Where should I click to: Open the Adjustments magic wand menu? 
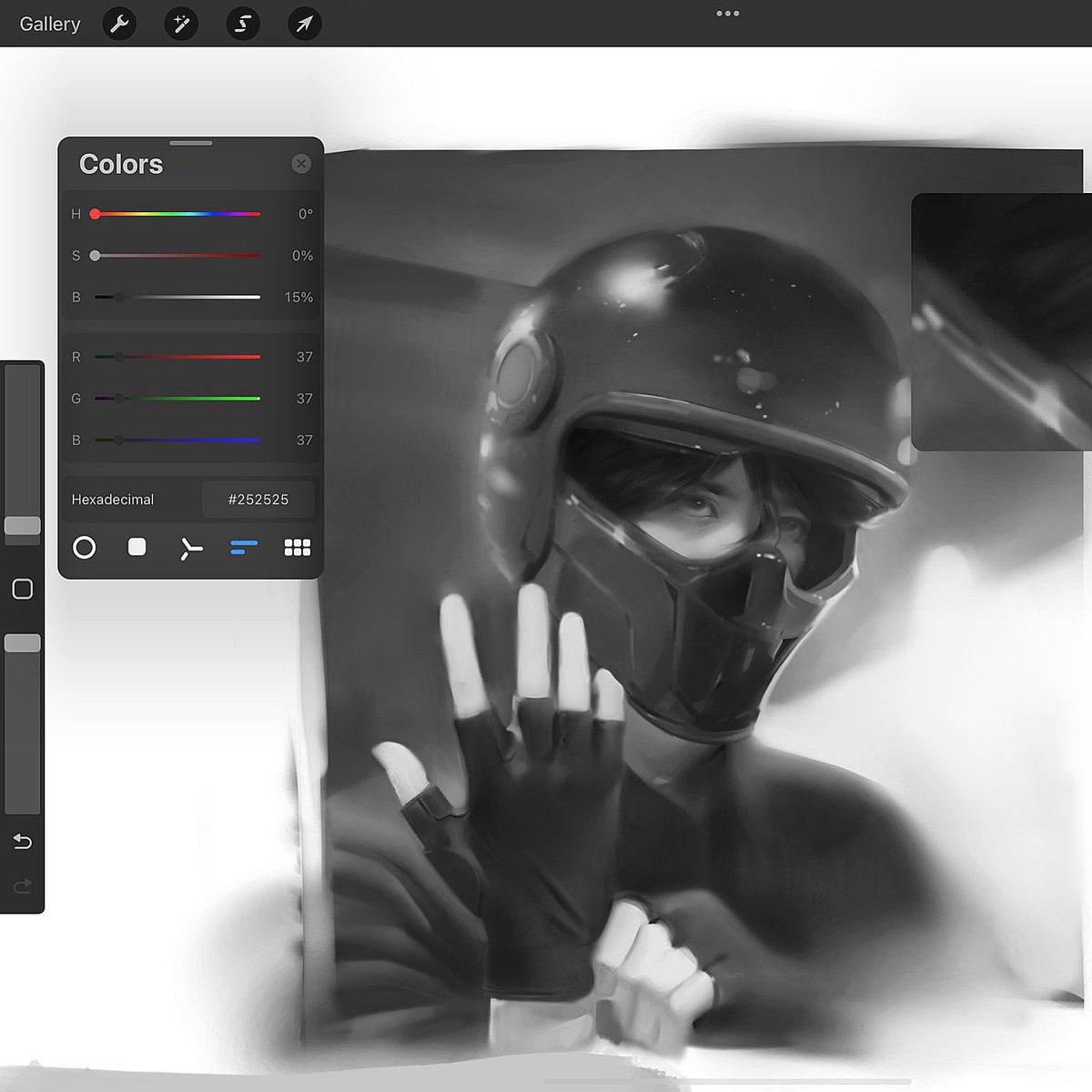pos(181,24)
